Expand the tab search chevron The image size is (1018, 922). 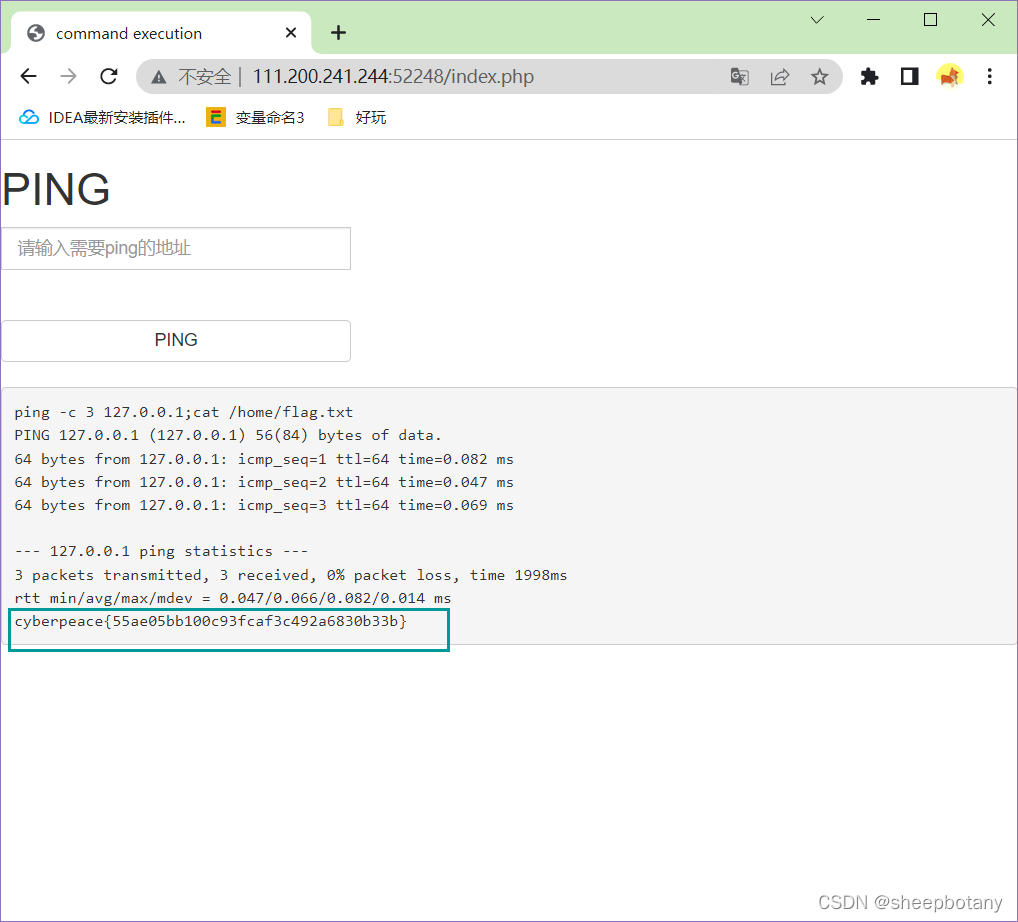(x=817, y=20)
